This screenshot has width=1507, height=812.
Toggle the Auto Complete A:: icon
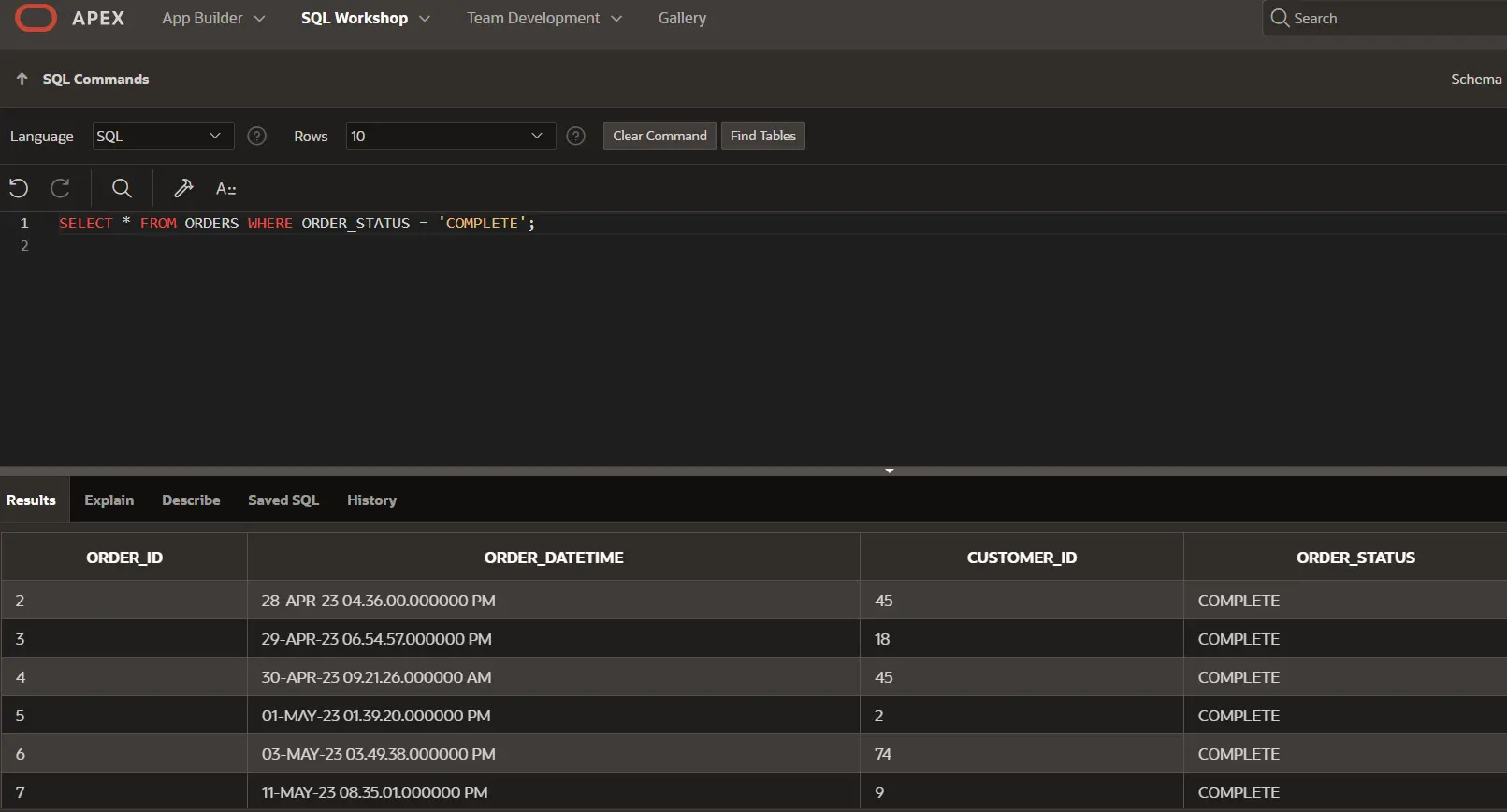click(225, 189)
